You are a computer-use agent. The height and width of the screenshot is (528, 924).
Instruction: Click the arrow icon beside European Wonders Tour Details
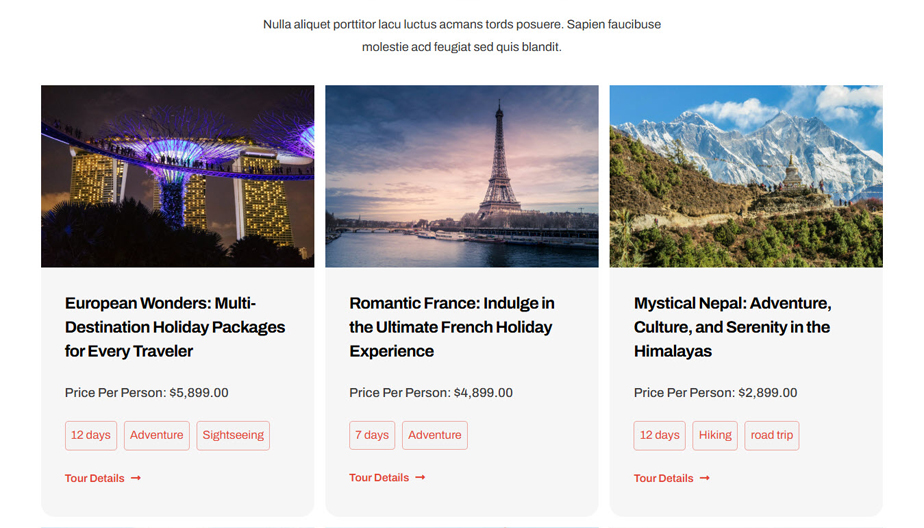(x=136, y=478)
